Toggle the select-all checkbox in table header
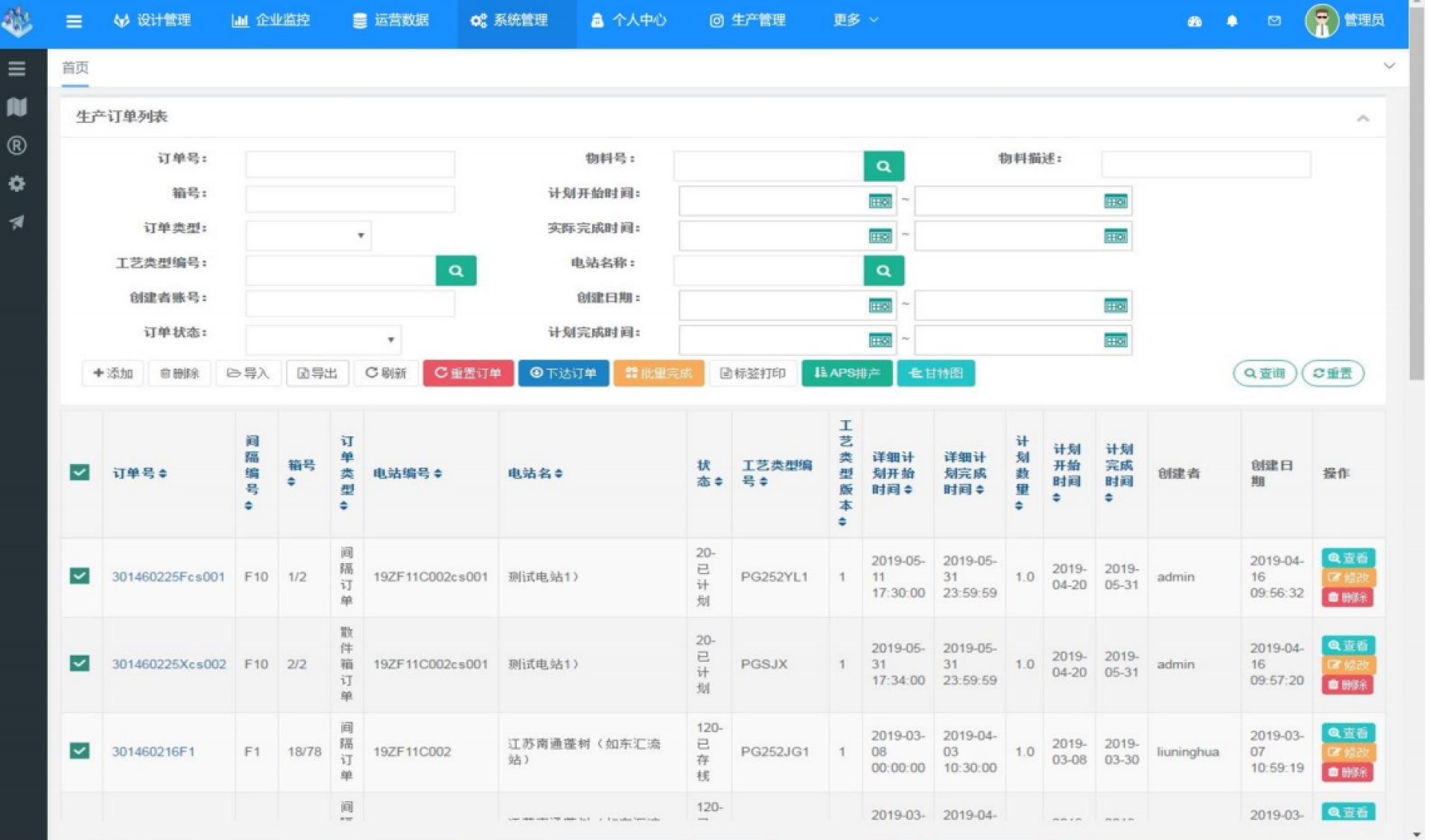The height and width of the screenshot is (840, 1430). click(x=80, y=472)
